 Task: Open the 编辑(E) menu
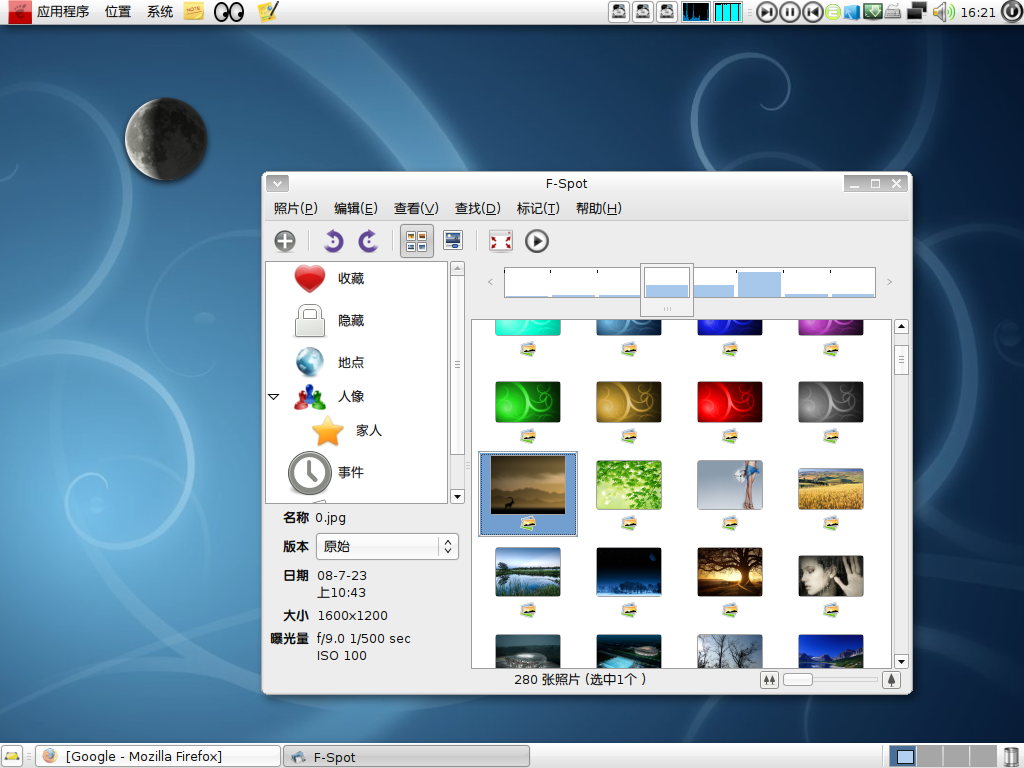pos(356,208)
